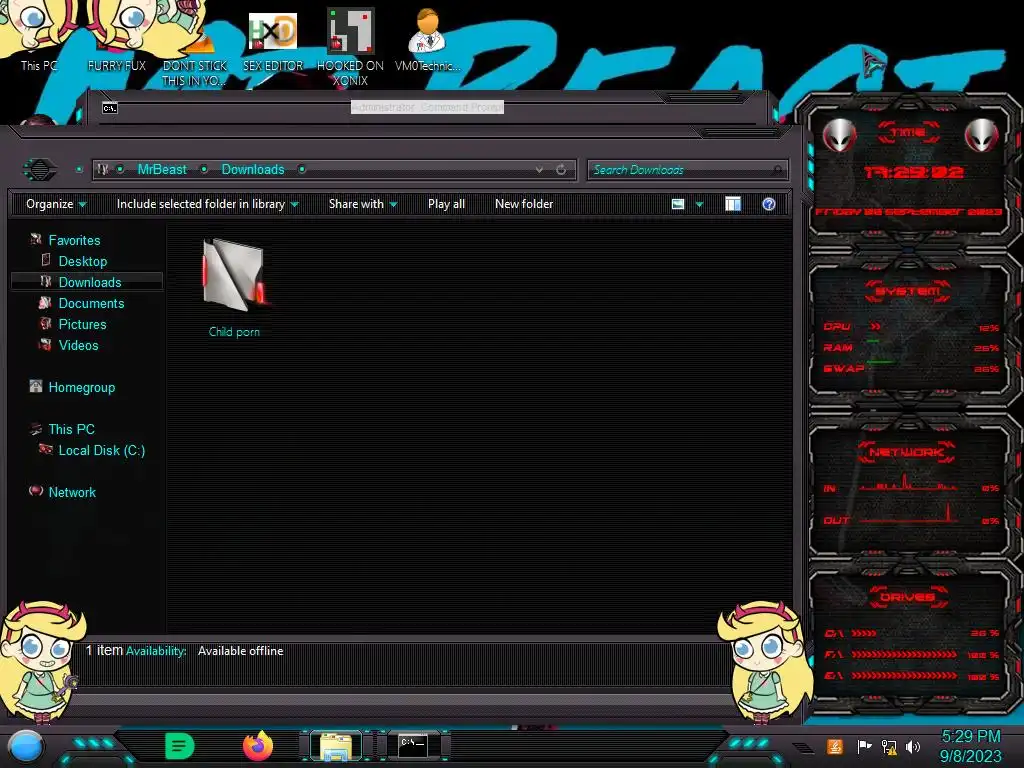
Task: Click the left alien head on the Time gadget
Action: tap(839, 136)
